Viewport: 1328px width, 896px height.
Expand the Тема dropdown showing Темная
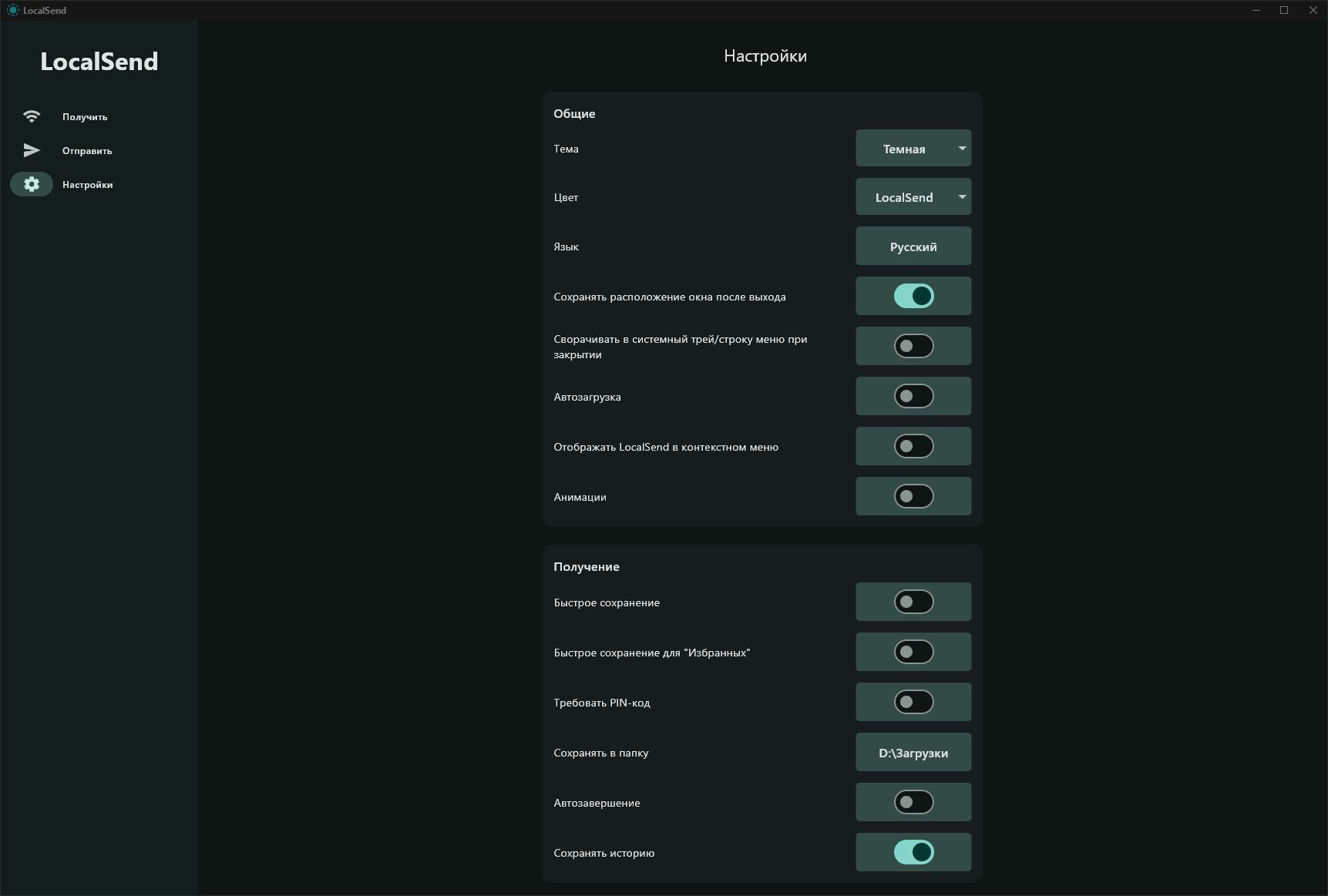904,149
